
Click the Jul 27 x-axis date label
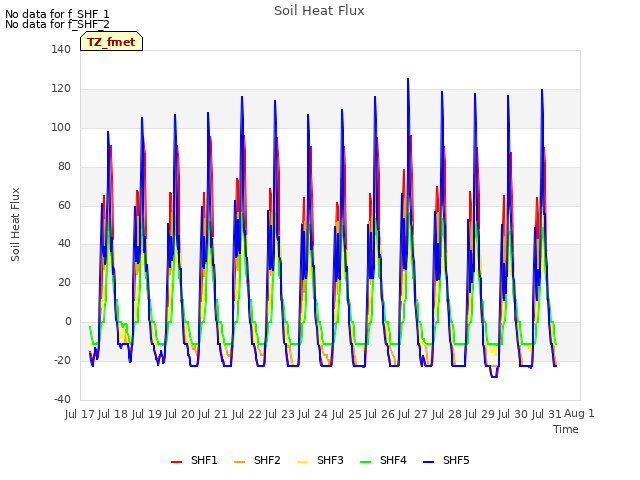pos(413,414)
